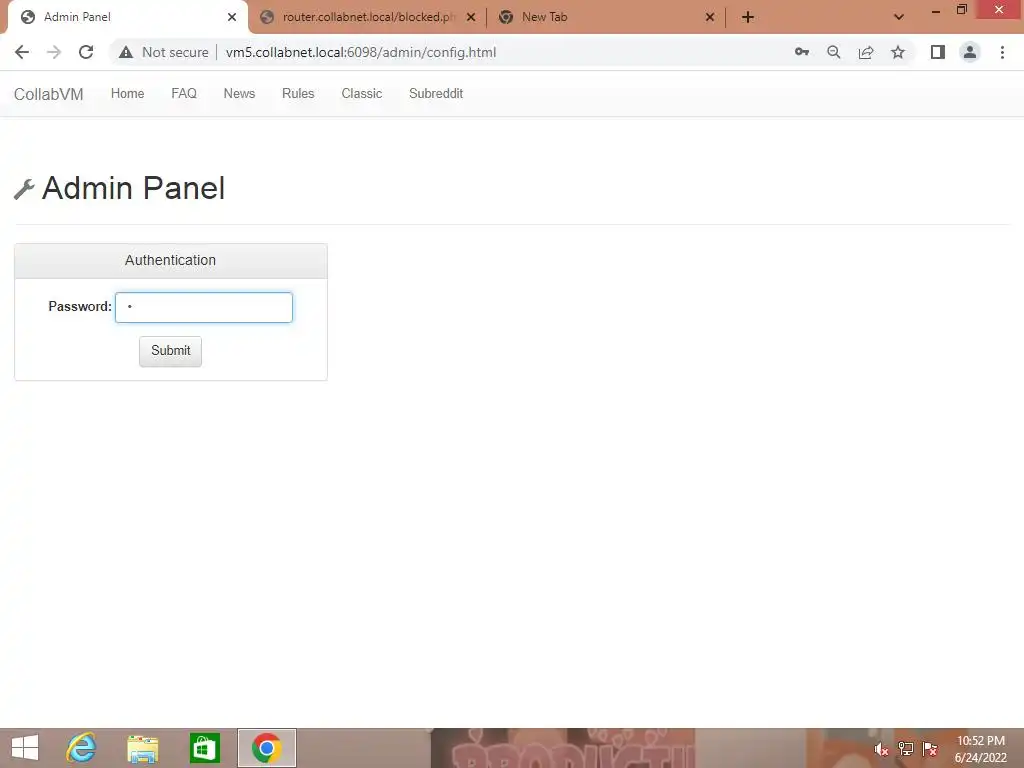Open the News nav link
Image resolution: width=1024 pixels, height=768 pixels.
point(239,93)
